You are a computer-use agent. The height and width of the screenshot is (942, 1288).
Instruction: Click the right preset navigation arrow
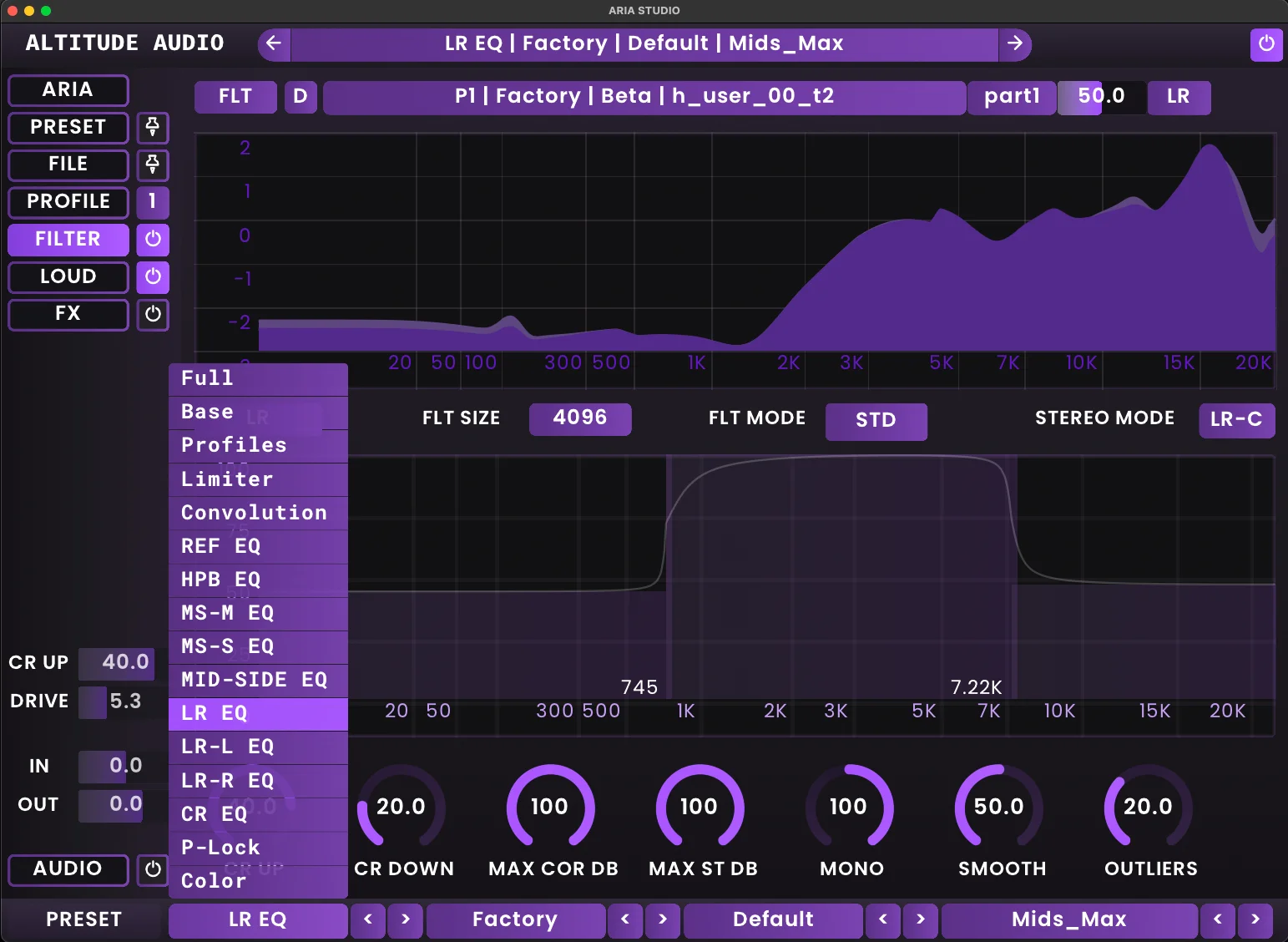[1017, 44]
